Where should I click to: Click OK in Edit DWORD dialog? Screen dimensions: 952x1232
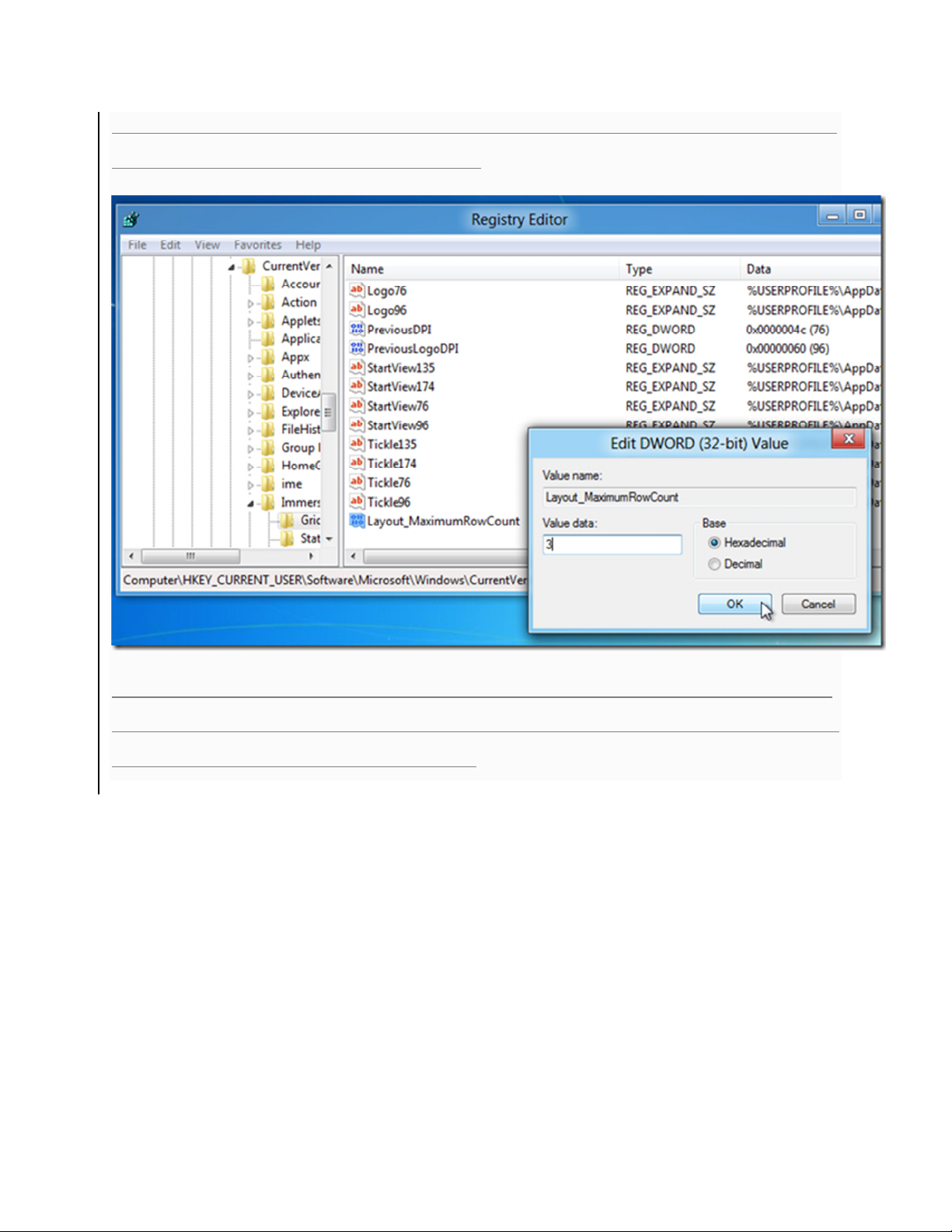pyautogui.click(x=734, y=604)
